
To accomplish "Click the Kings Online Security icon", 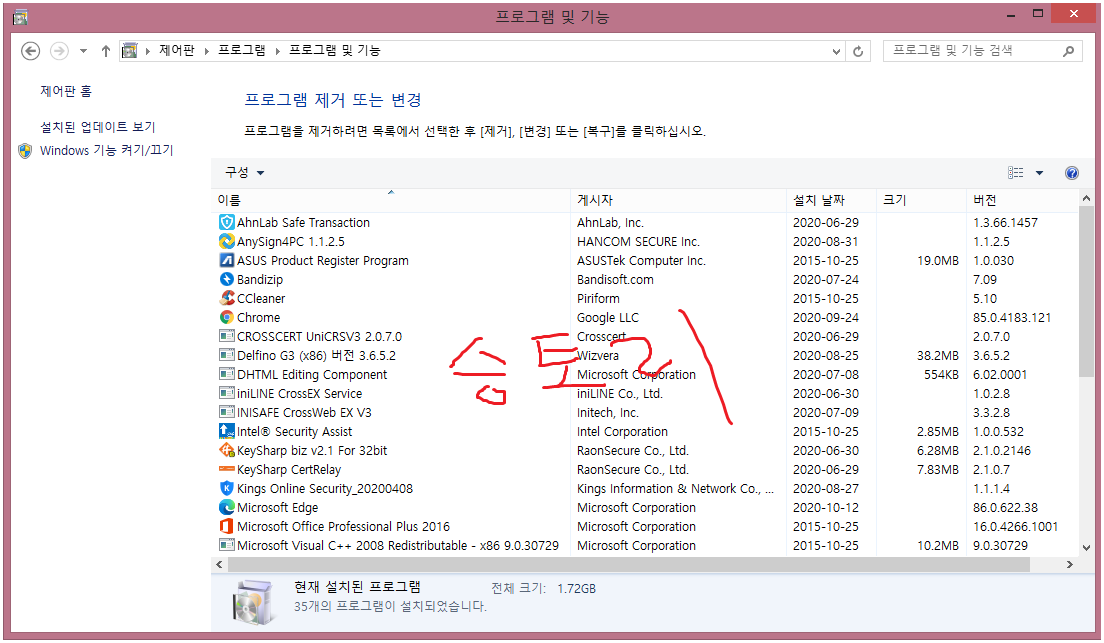I will point(227,489).
